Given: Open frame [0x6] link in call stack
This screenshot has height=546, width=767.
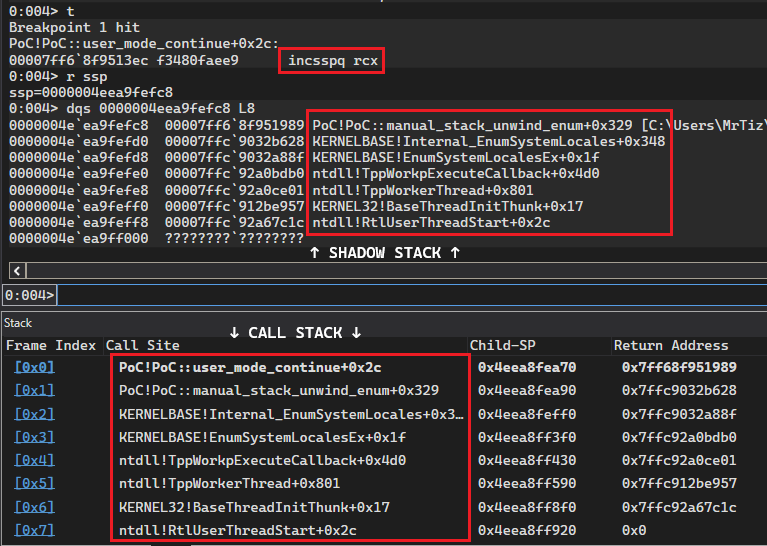Looking at the screenshot, I should click(34, 507).
